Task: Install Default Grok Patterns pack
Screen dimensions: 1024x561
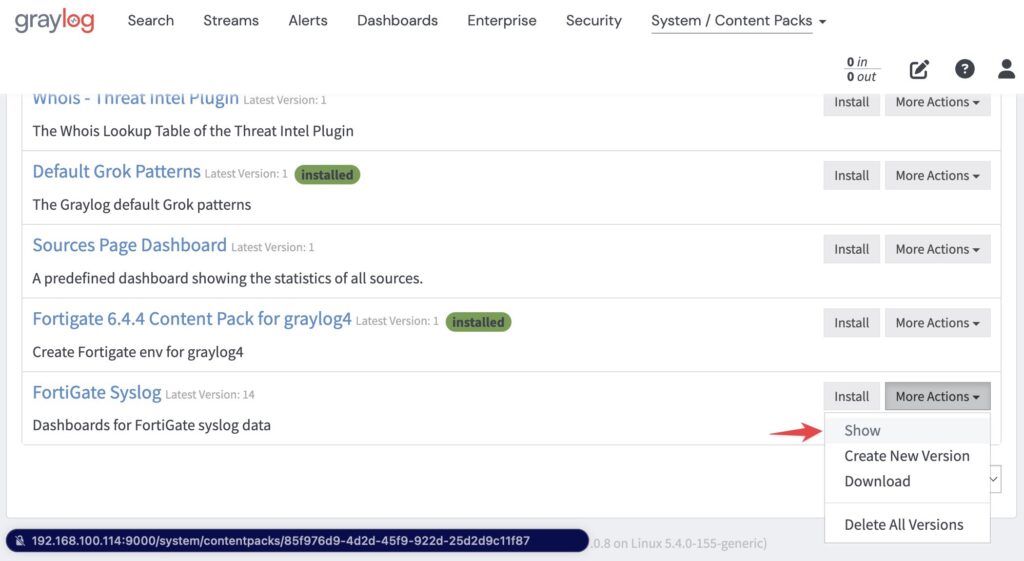Action: coord(852,176)
